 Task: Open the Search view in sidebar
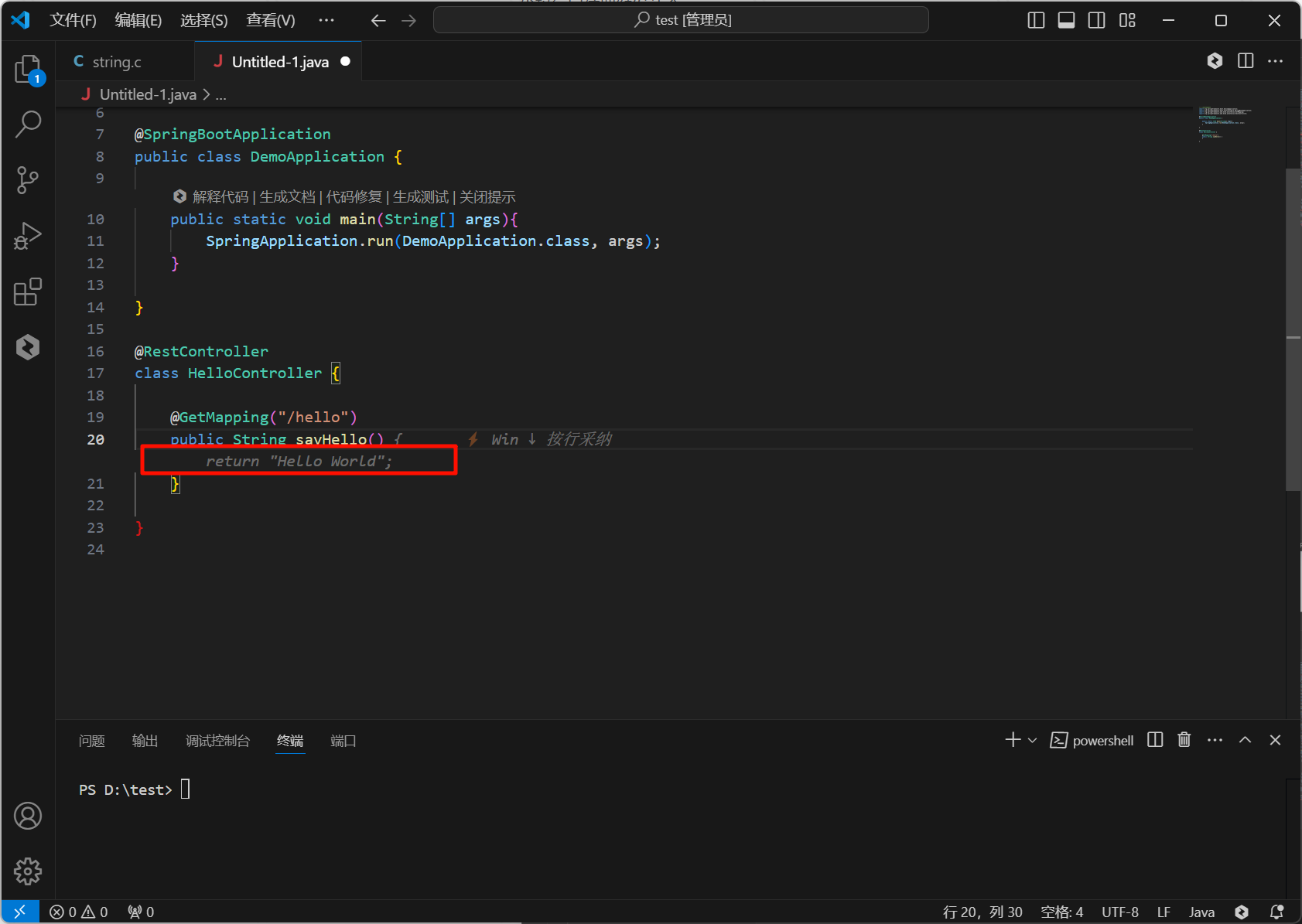coord(28,124)
